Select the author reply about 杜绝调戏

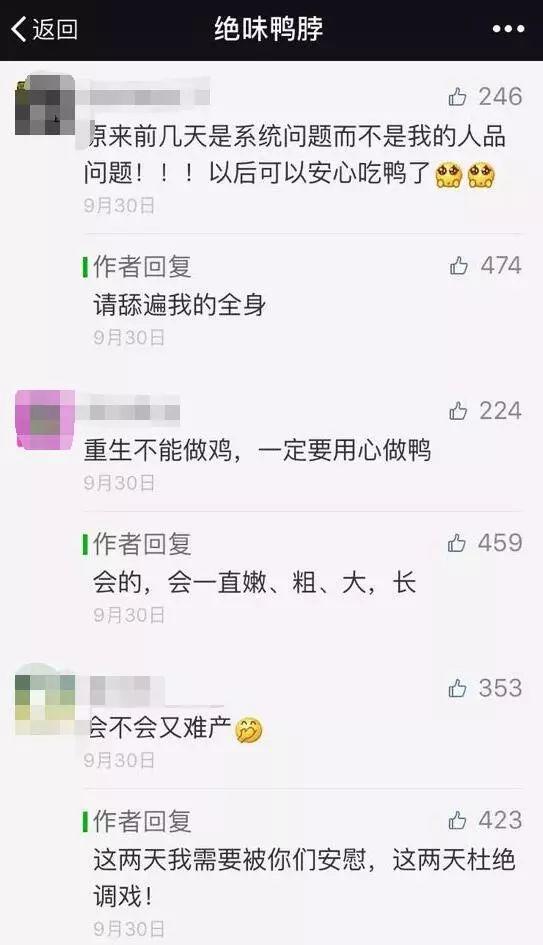tap(304, 878)
